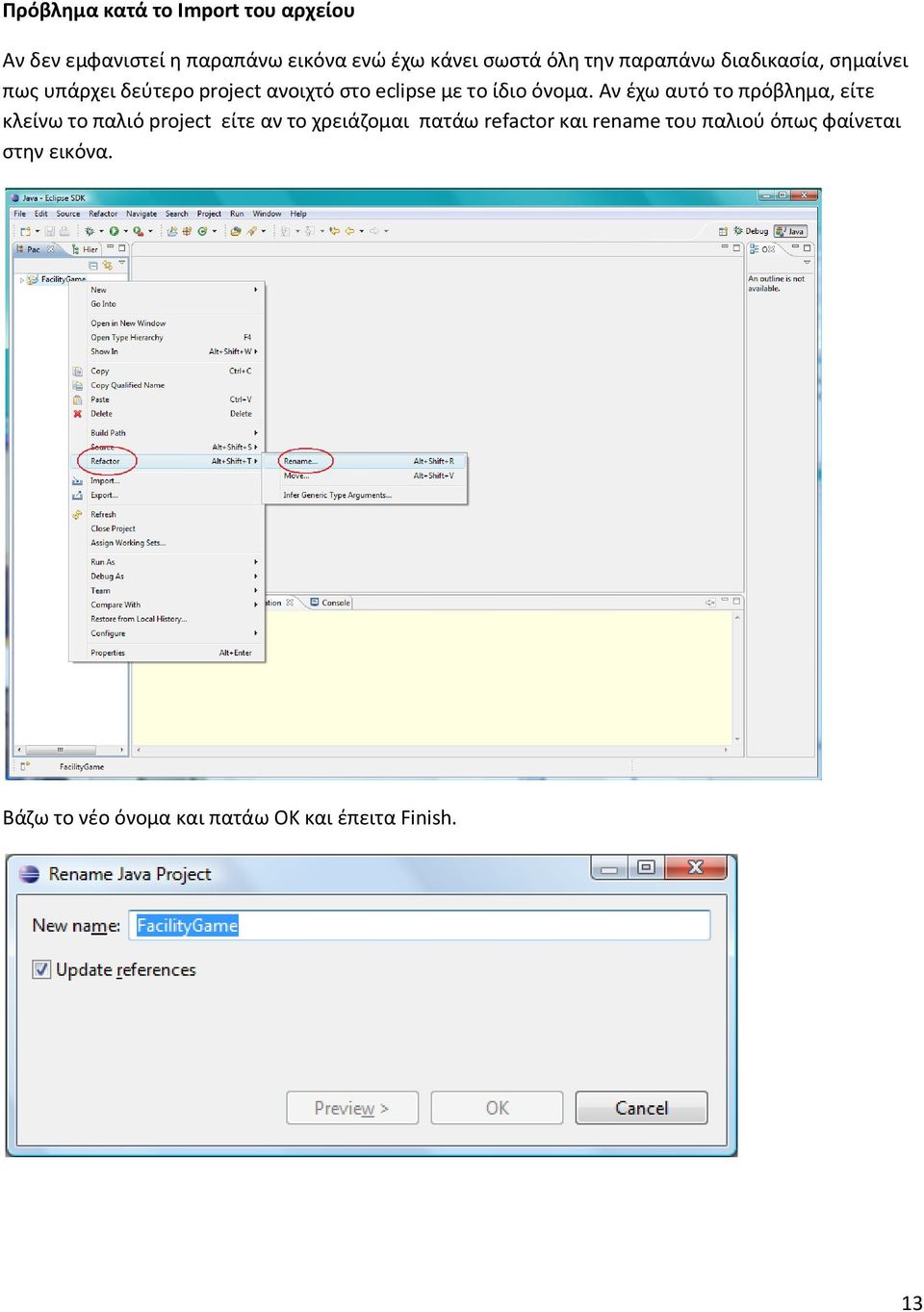The image size is (924, 1312).
Task: Expand the New submenu in context menu
Action: coord(167,290)
